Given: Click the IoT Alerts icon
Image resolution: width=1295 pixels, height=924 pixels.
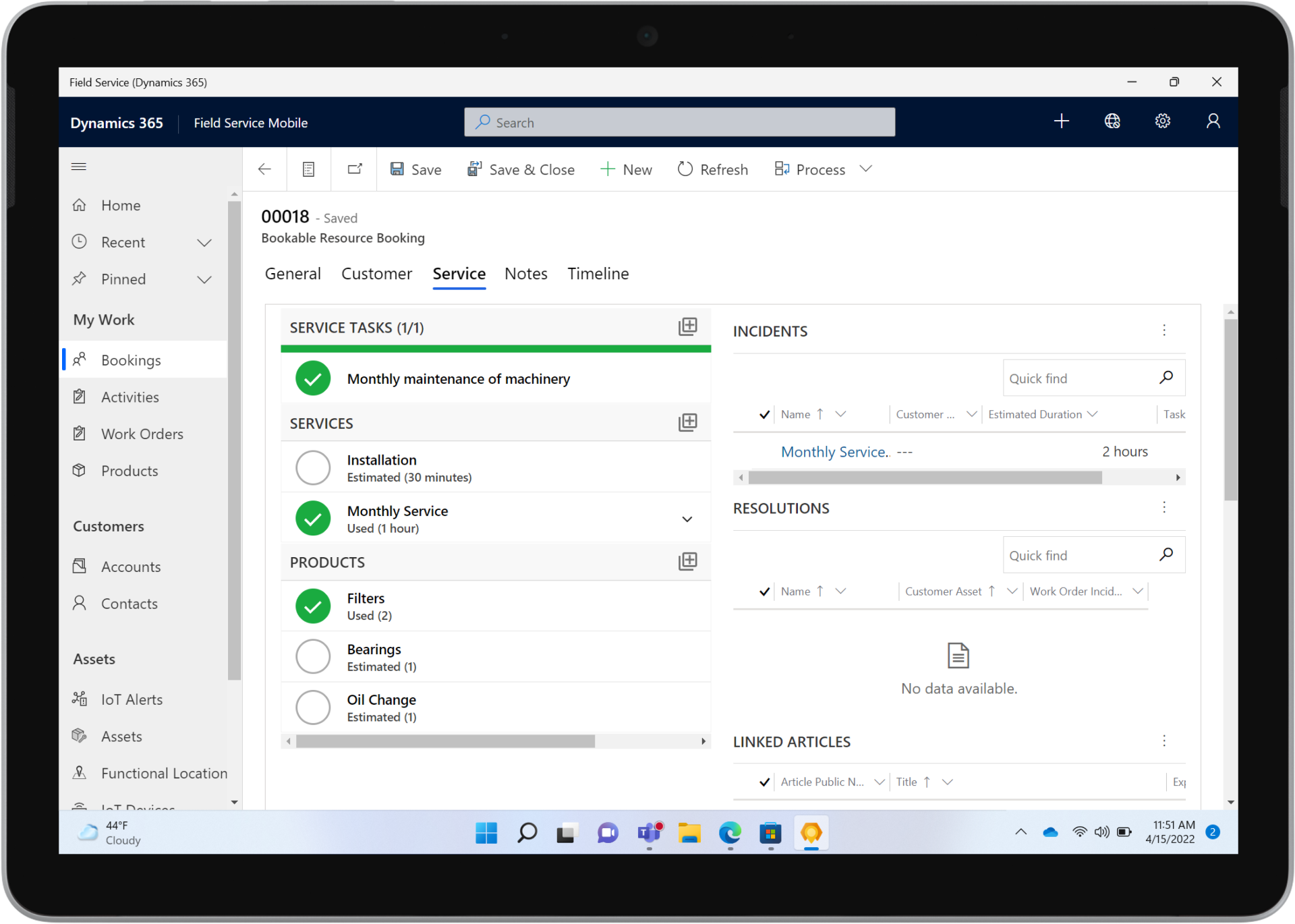Looking at the screenshot, I should (x=79, y=699).
